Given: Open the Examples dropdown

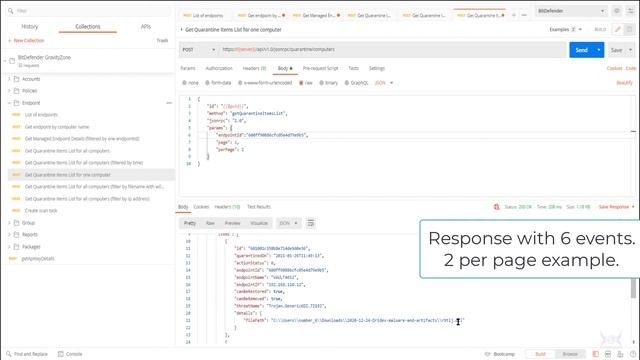Looking at the screenshot, I should (565, 29).
